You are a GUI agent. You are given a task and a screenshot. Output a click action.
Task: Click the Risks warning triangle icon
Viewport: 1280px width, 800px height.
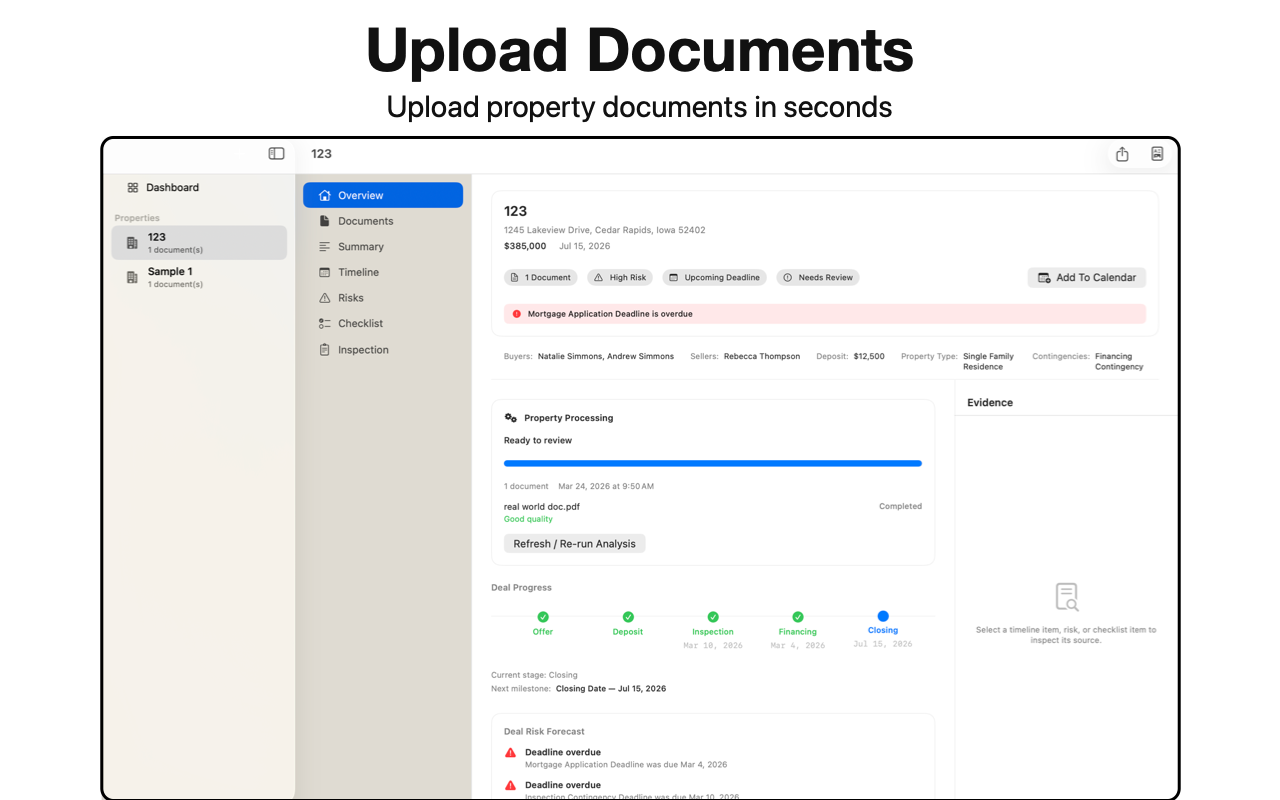point(324,298)
